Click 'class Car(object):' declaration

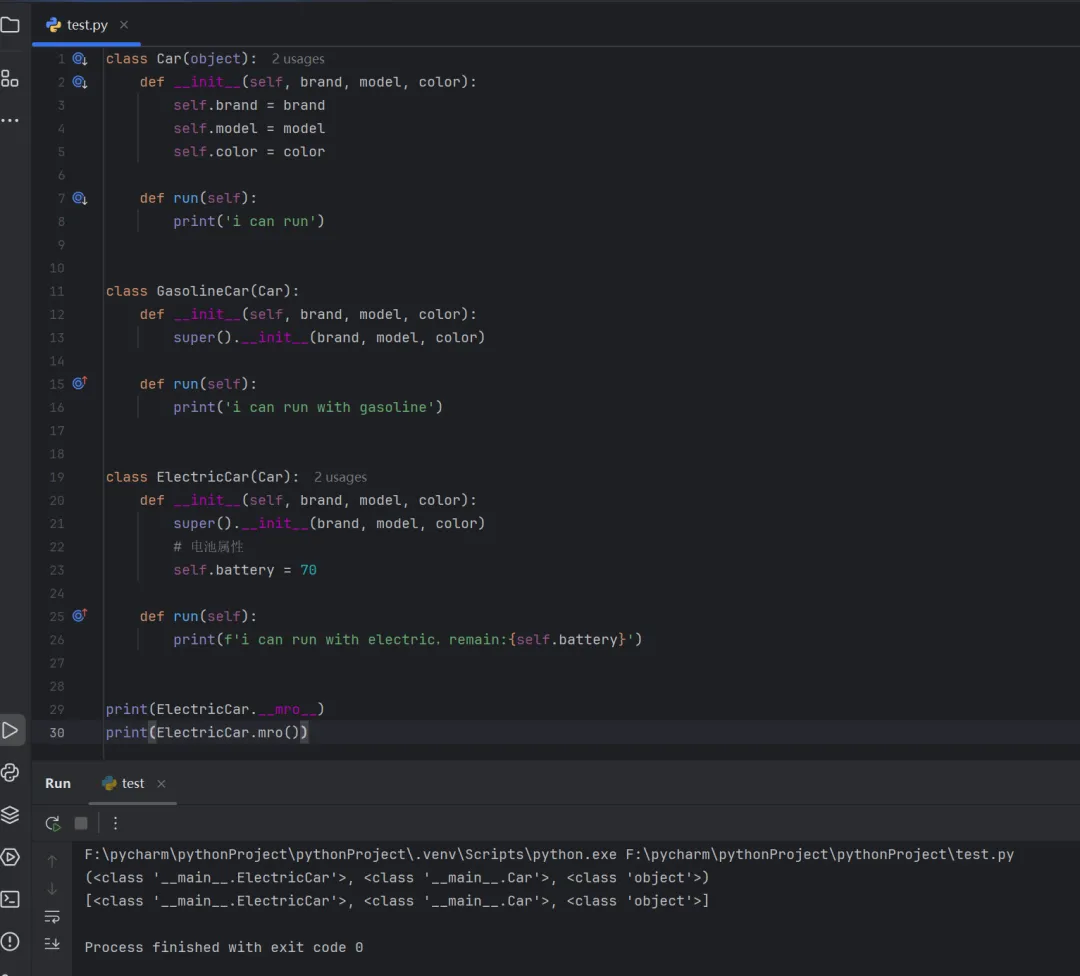[x=181, y=59]
